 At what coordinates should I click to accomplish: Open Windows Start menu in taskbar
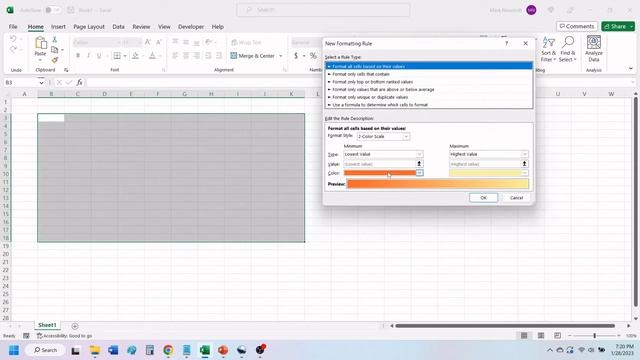point(13,350)
